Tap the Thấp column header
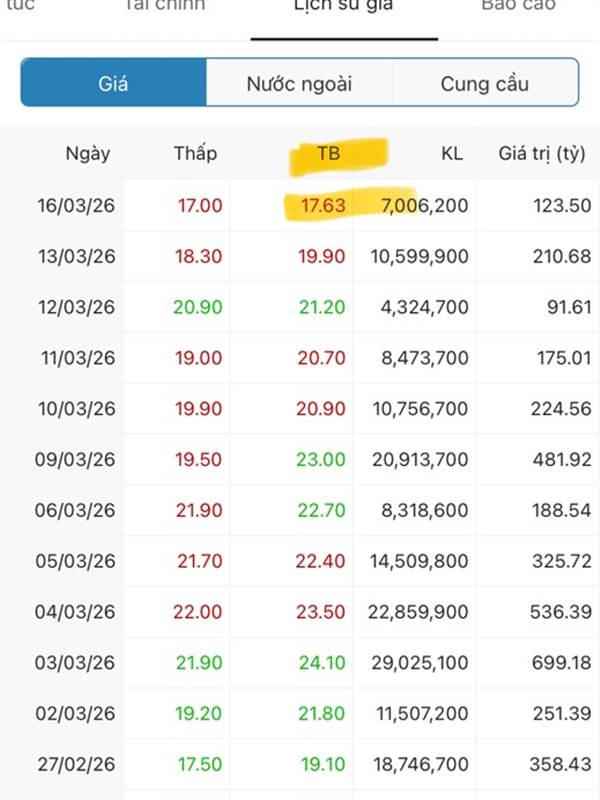Viewport: 600px width, 800px height. (x=195, y=154)
